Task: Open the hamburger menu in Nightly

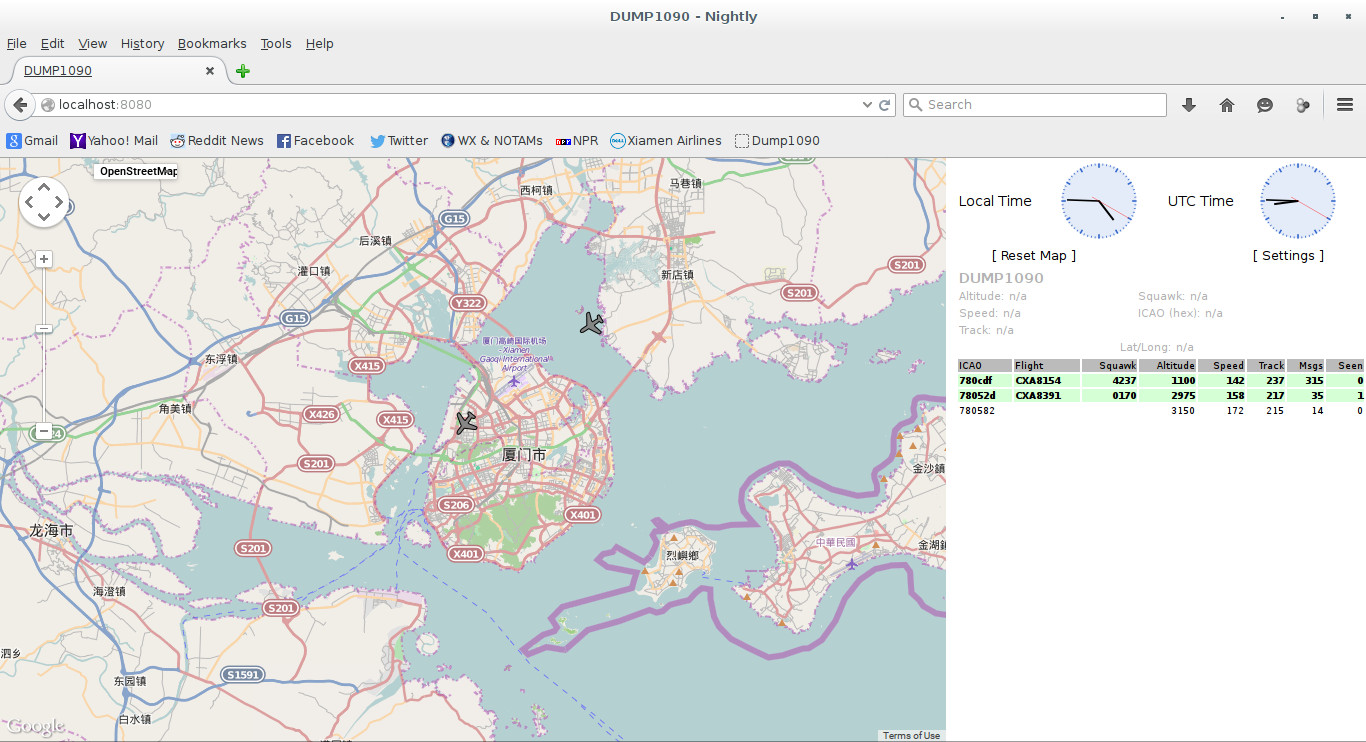Action: click(x=1345, y=104)
